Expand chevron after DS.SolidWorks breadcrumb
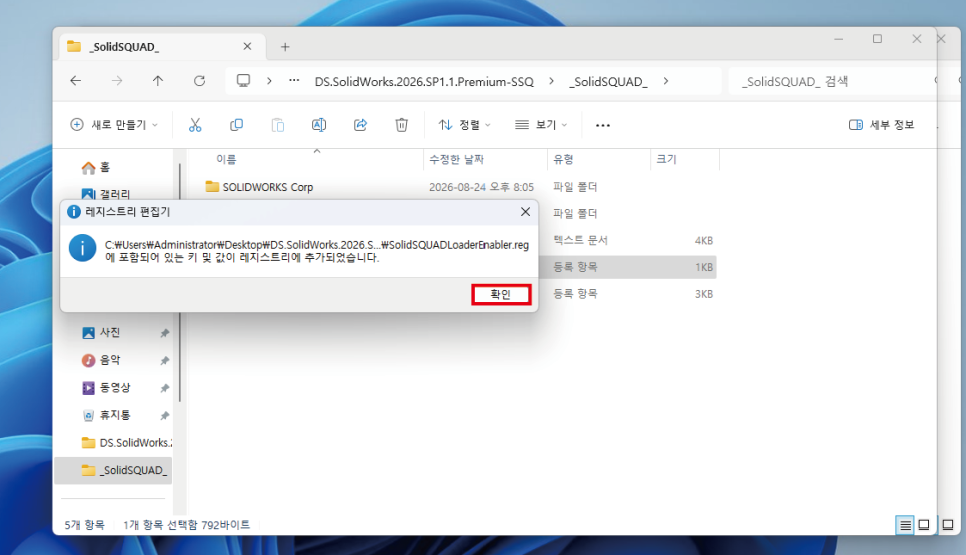 [551, 81]
